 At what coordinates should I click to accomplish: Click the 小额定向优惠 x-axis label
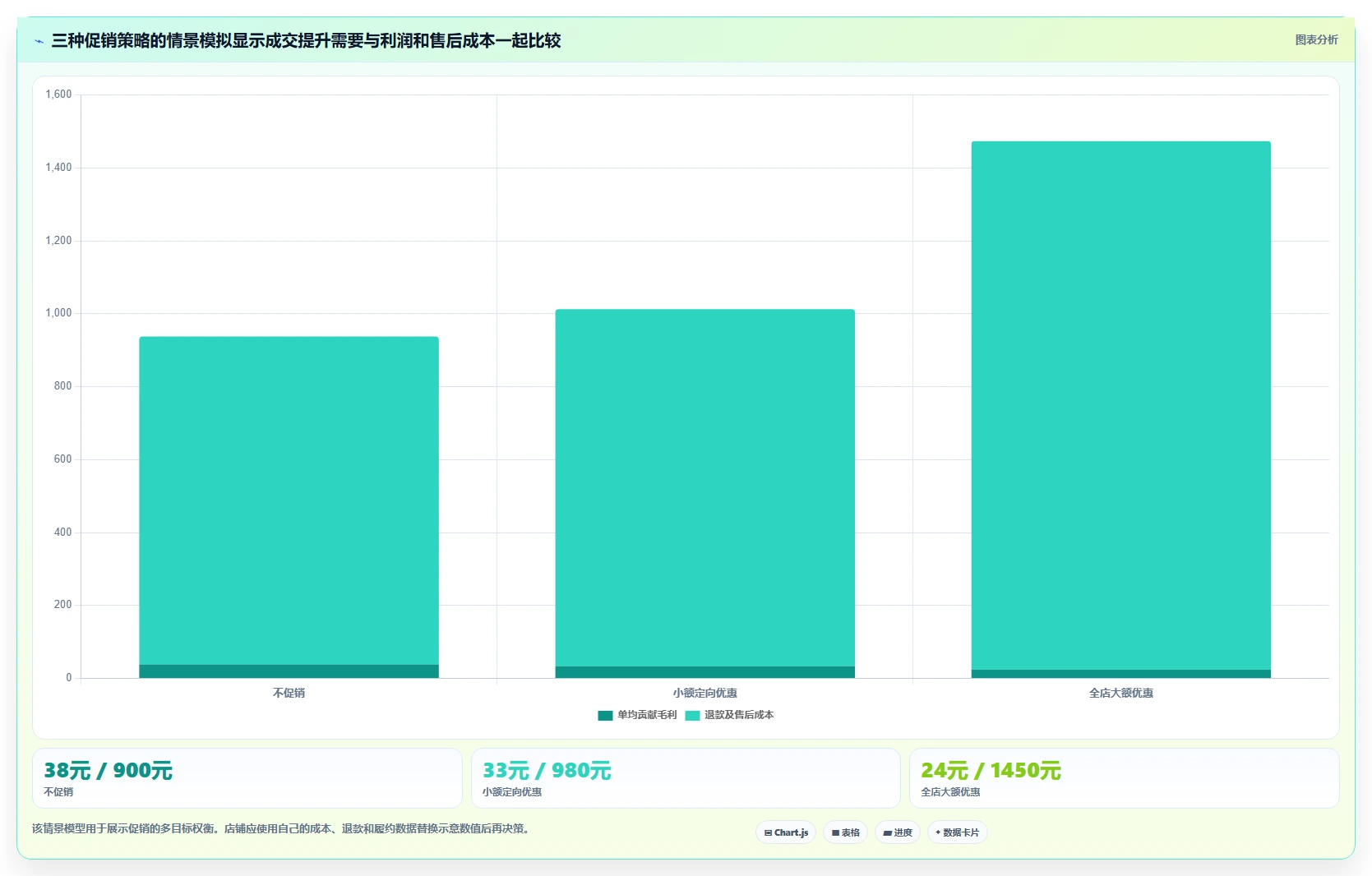(x=704, y=693)
